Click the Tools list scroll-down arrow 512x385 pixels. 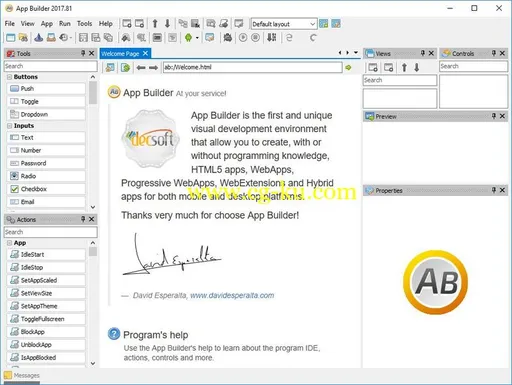[x=93, y=207]
